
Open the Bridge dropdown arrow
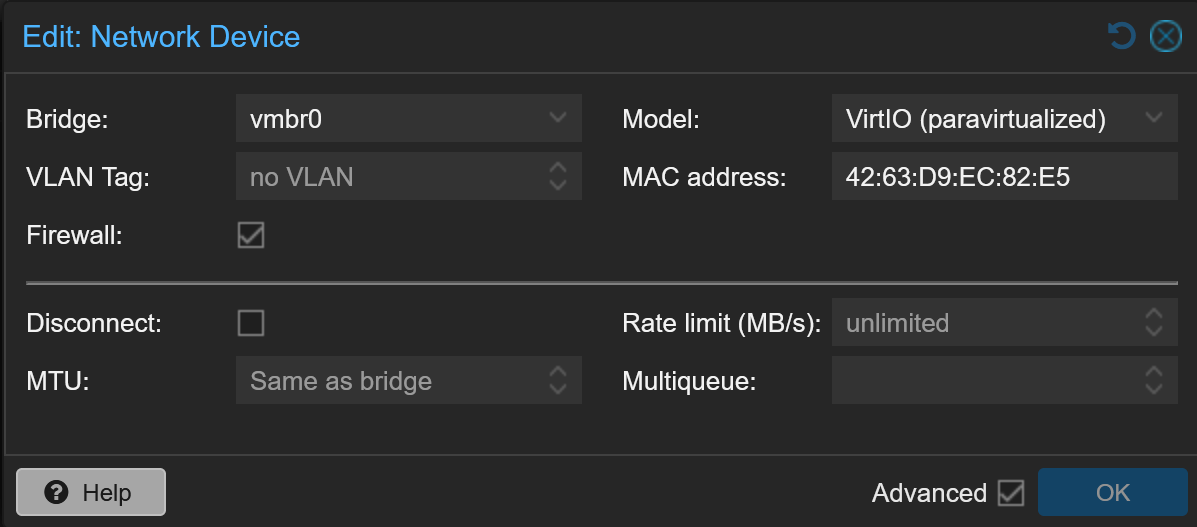click(558, 119)
